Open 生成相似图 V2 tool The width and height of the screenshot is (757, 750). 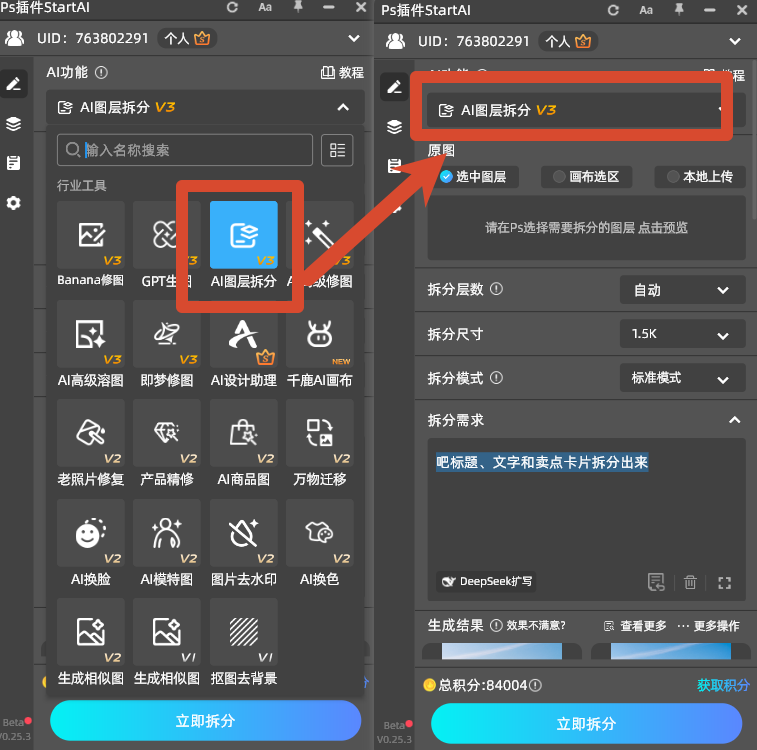(x=90, y=642)
